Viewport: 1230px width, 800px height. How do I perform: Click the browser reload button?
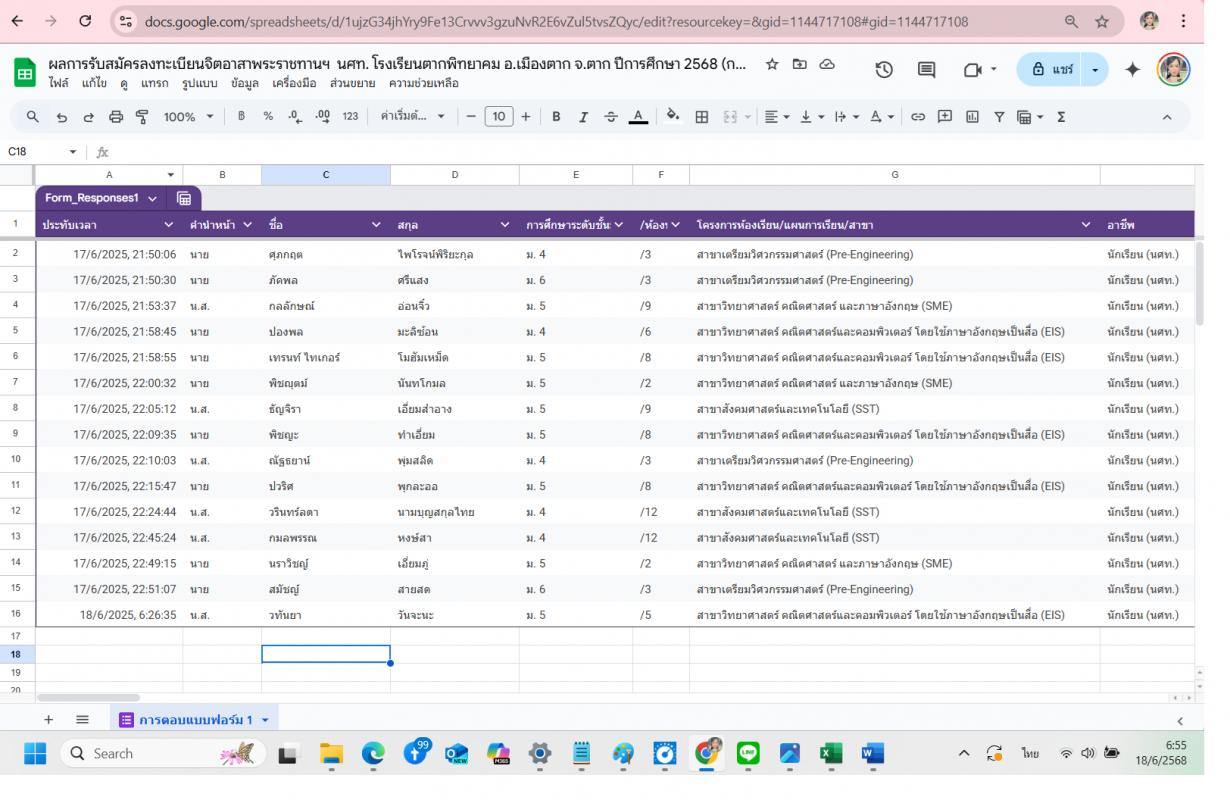point(85,21)
